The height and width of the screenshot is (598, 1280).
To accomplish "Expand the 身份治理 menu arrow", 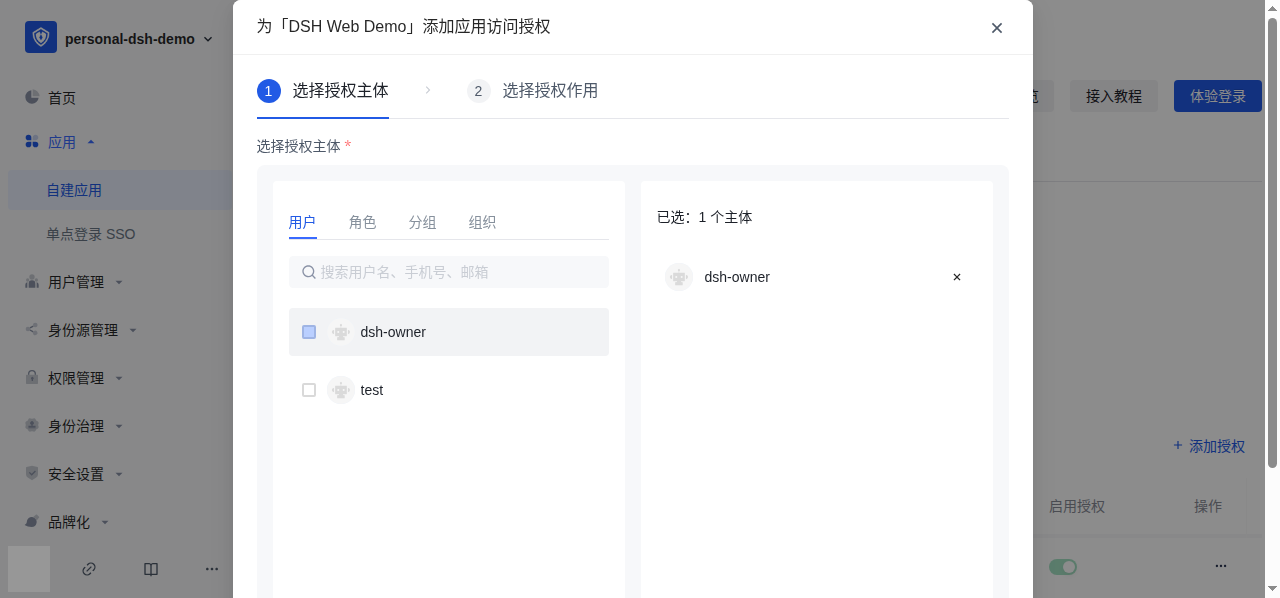I will (x=119, y=426).
